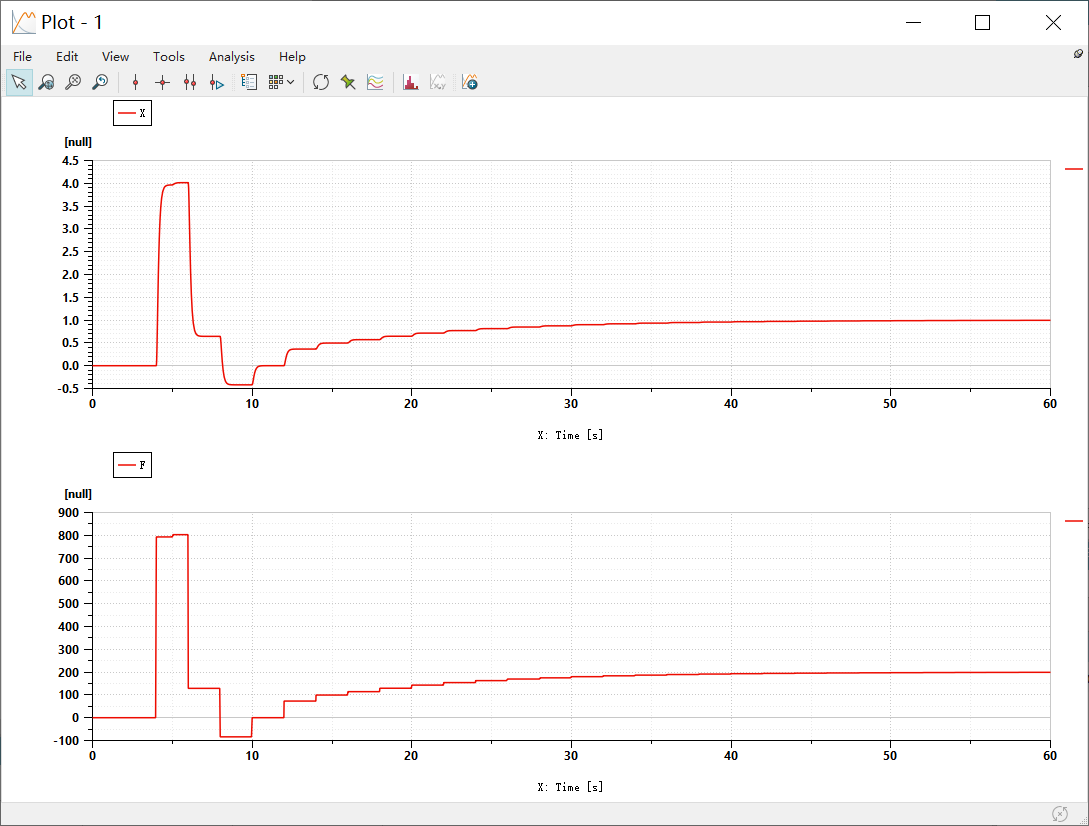Open the View menu
The width and height of the screenshot is (1089, 826).
pos(115,57)
